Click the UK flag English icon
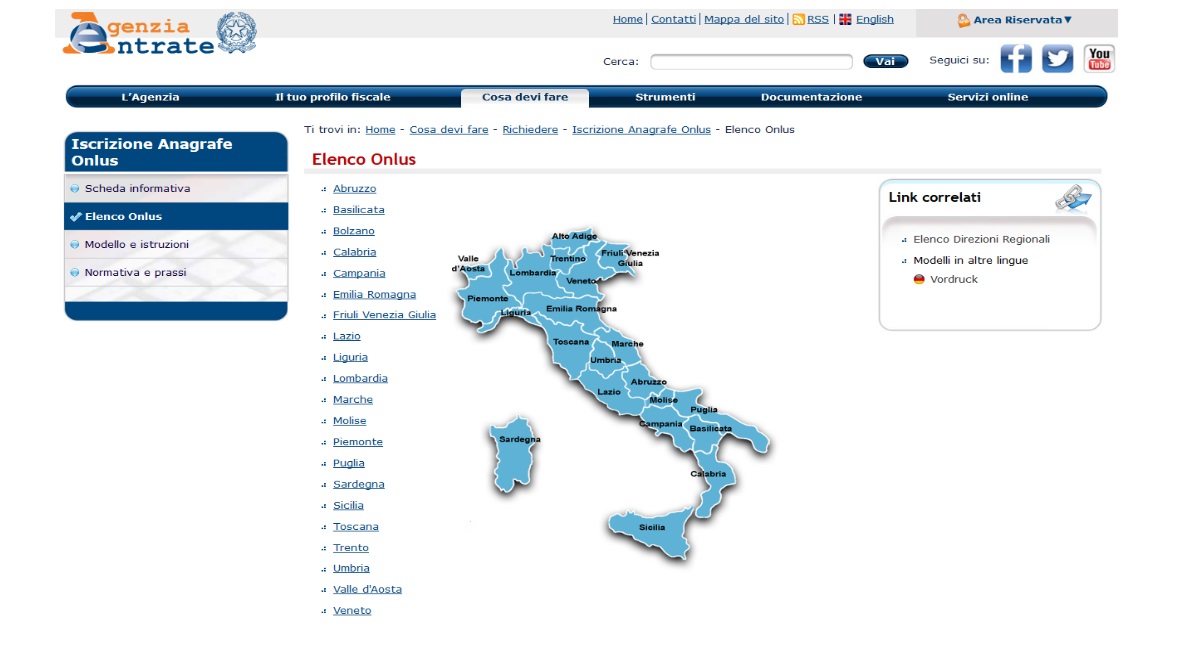The image size is (1200, 650). [x=845, y=19]
